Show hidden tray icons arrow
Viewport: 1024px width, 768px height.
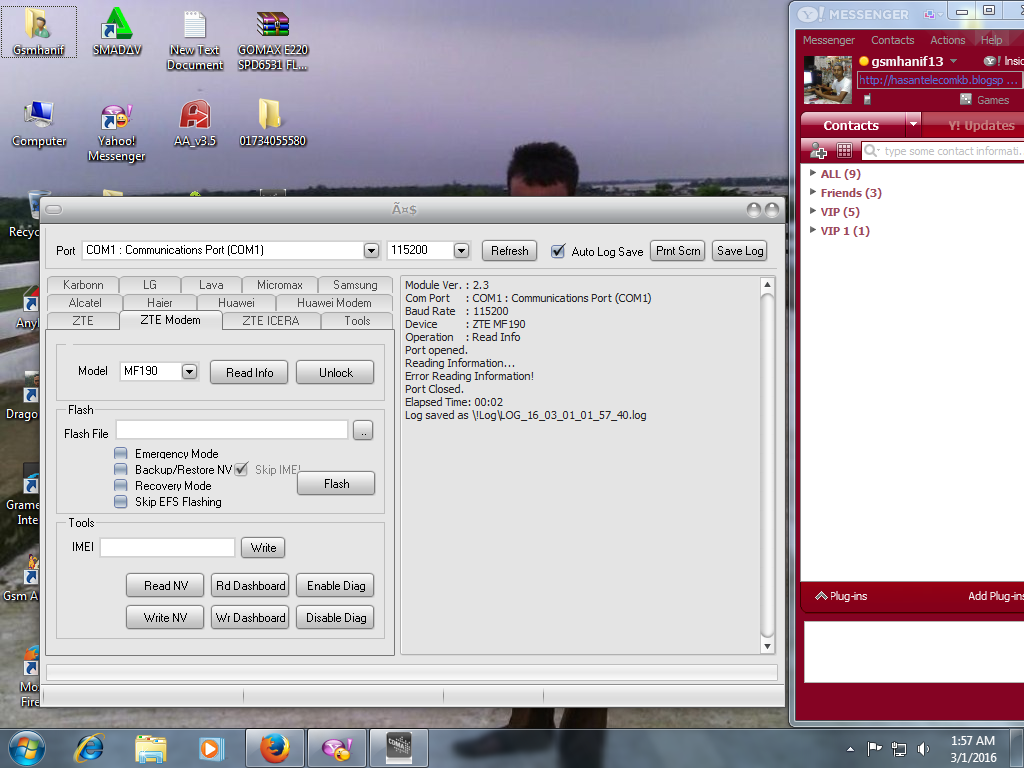coord(850,749)
